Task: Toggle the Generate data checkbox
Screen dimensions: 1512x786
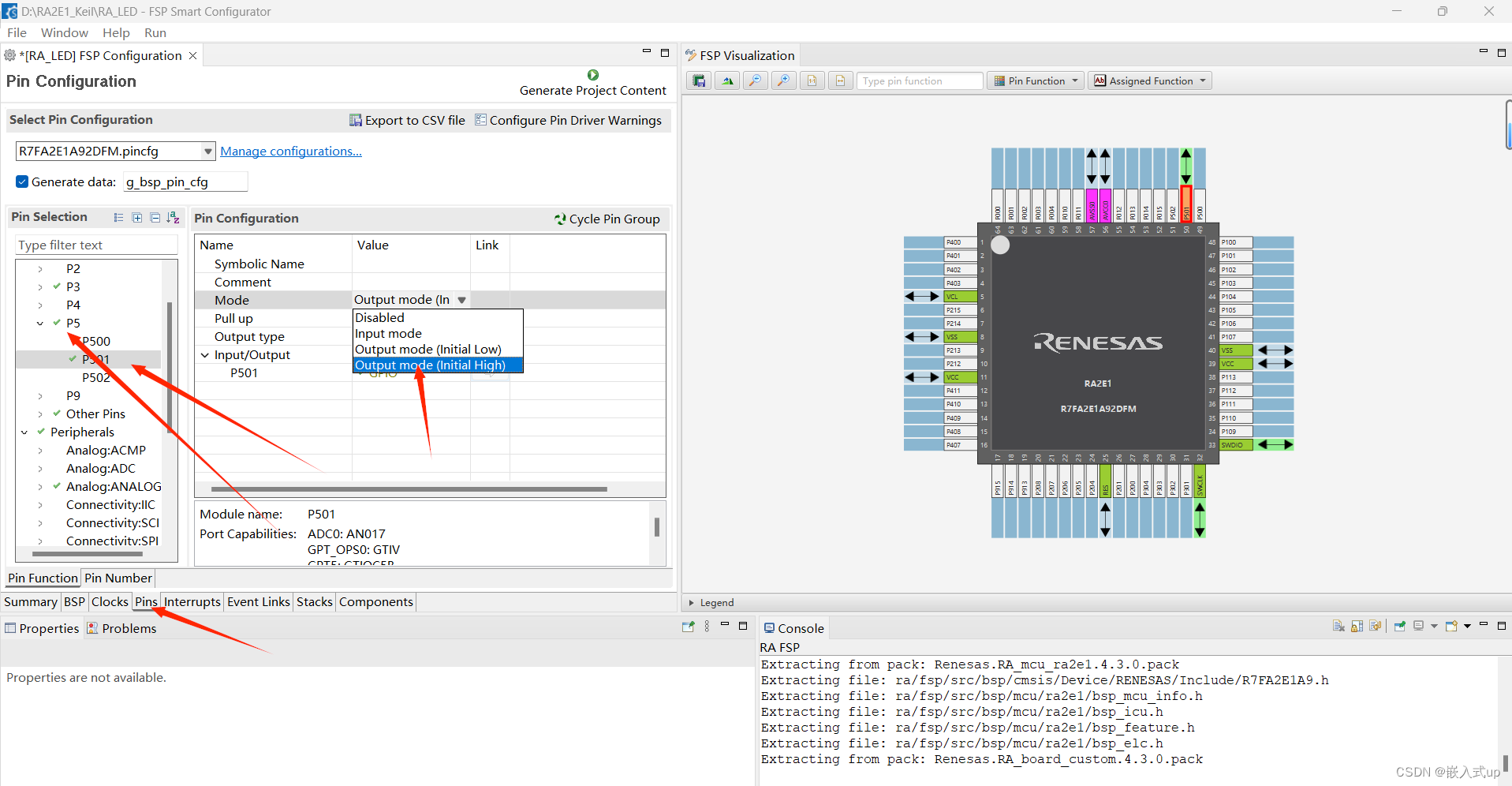Action: tap(22, 182)
